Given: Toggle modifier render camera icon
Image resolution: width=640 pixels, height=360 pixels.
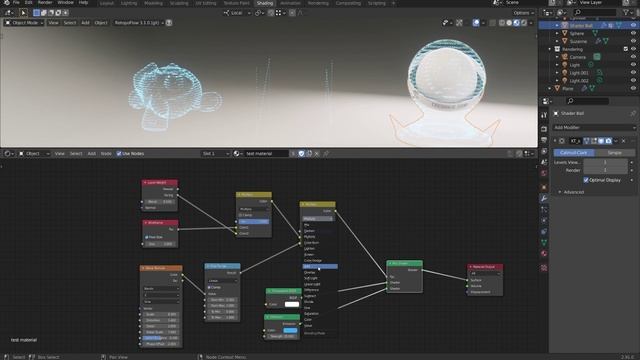Looking at the screenshot, I should click(609, 141).
